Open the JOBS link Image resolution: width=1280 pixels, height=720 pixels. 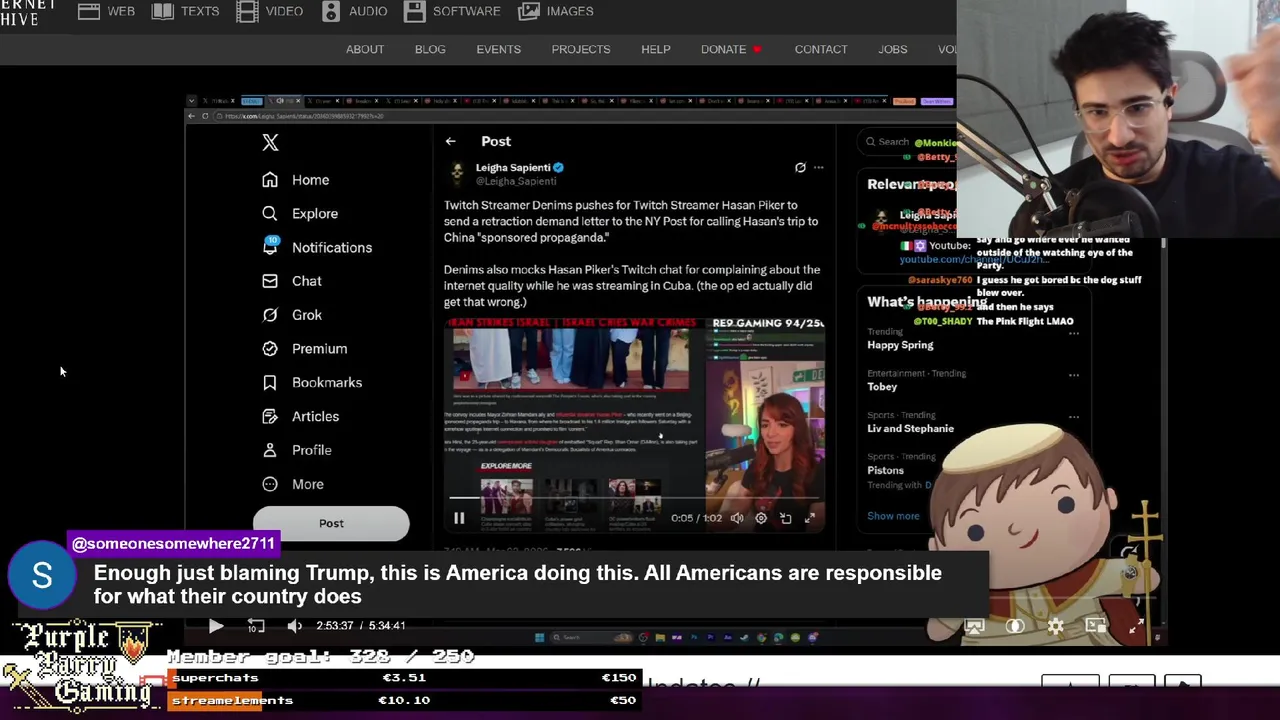point(893,49)
